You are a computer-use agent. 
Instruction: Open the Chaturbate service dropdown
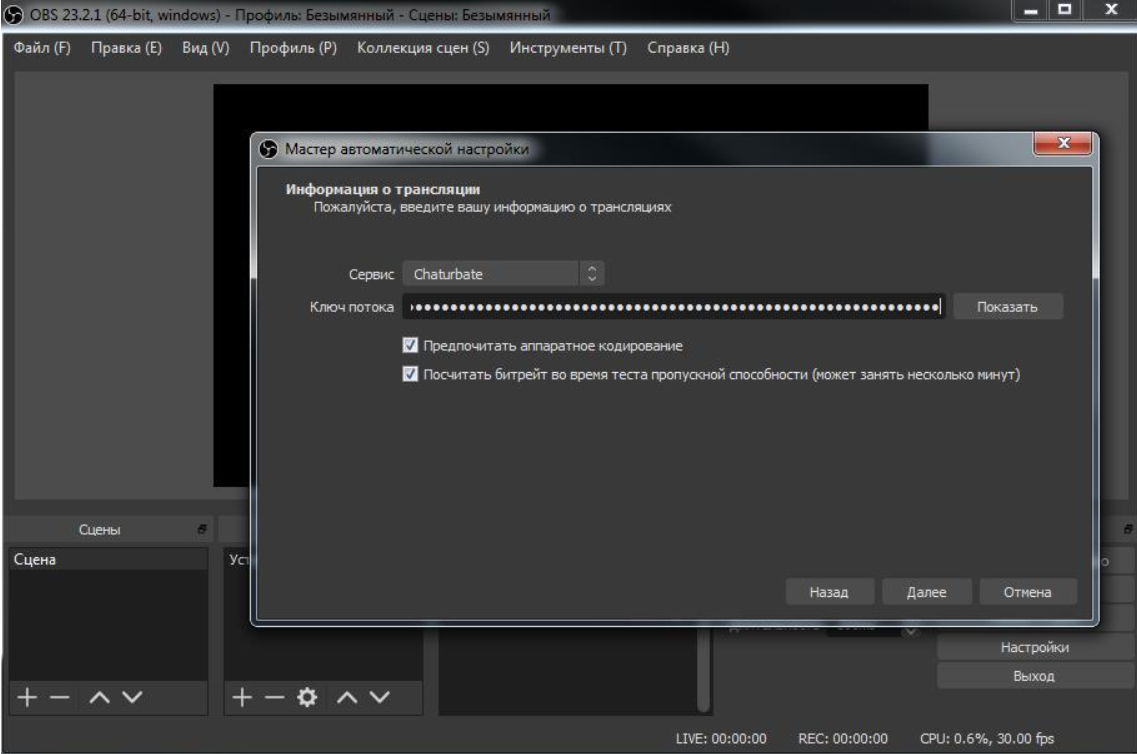point(503,274)
